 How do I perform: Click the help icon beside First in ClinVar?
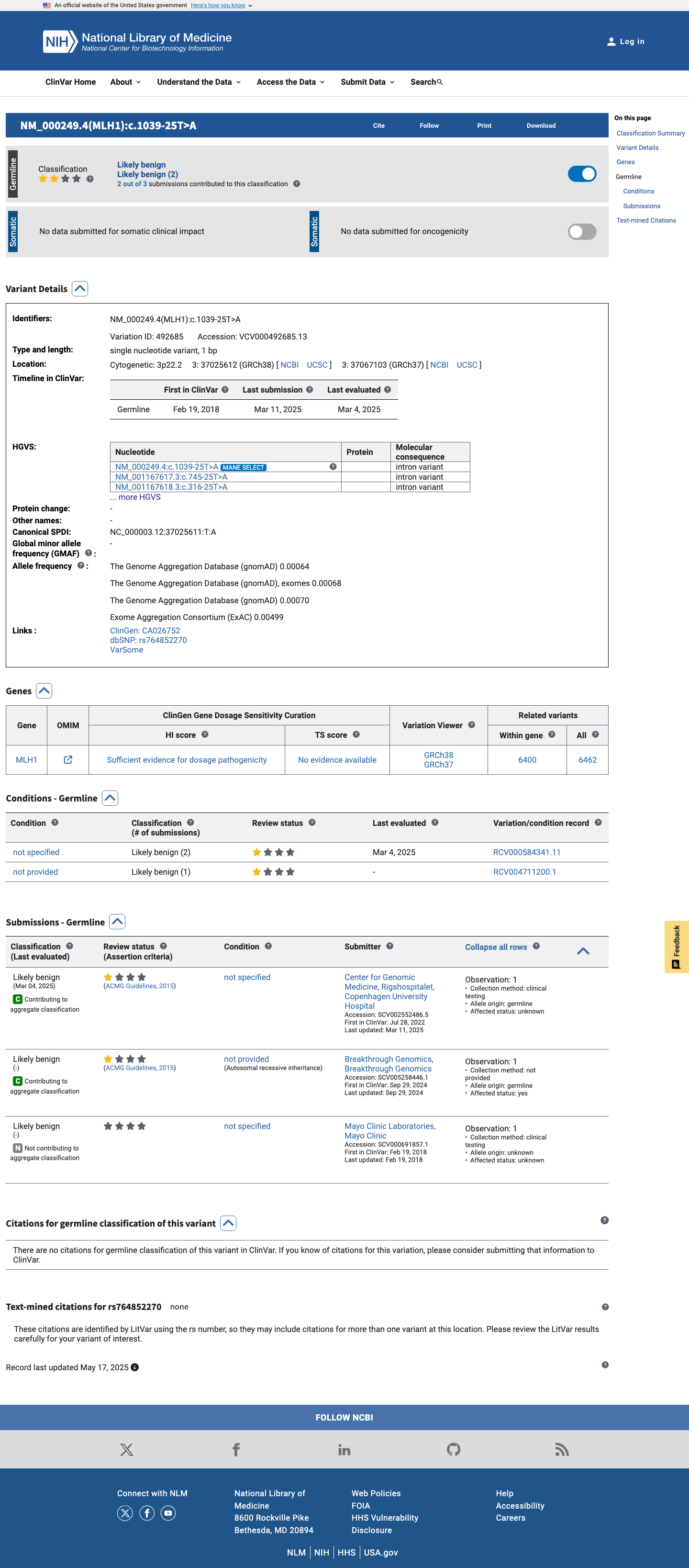225,390
